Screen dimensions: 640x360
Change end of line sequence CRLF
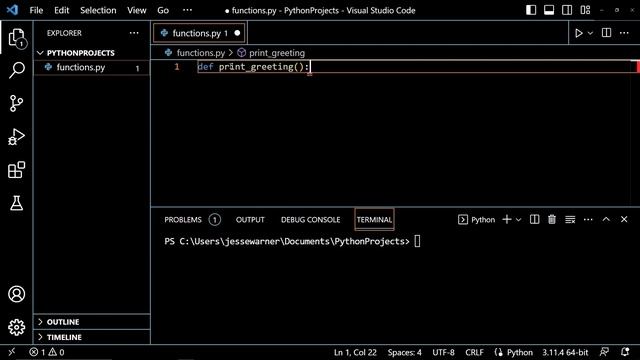pyautogui.click(x=474, y=352)
